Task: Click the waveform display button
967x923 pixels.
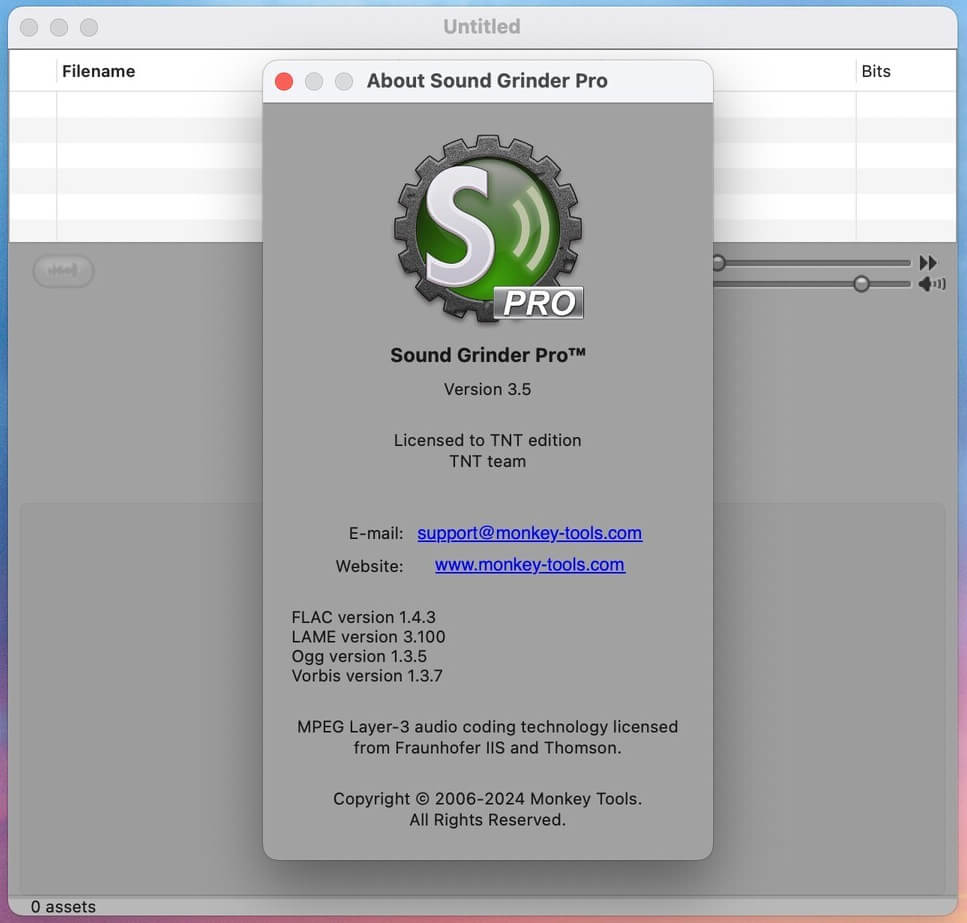Action: coord(63,271)
